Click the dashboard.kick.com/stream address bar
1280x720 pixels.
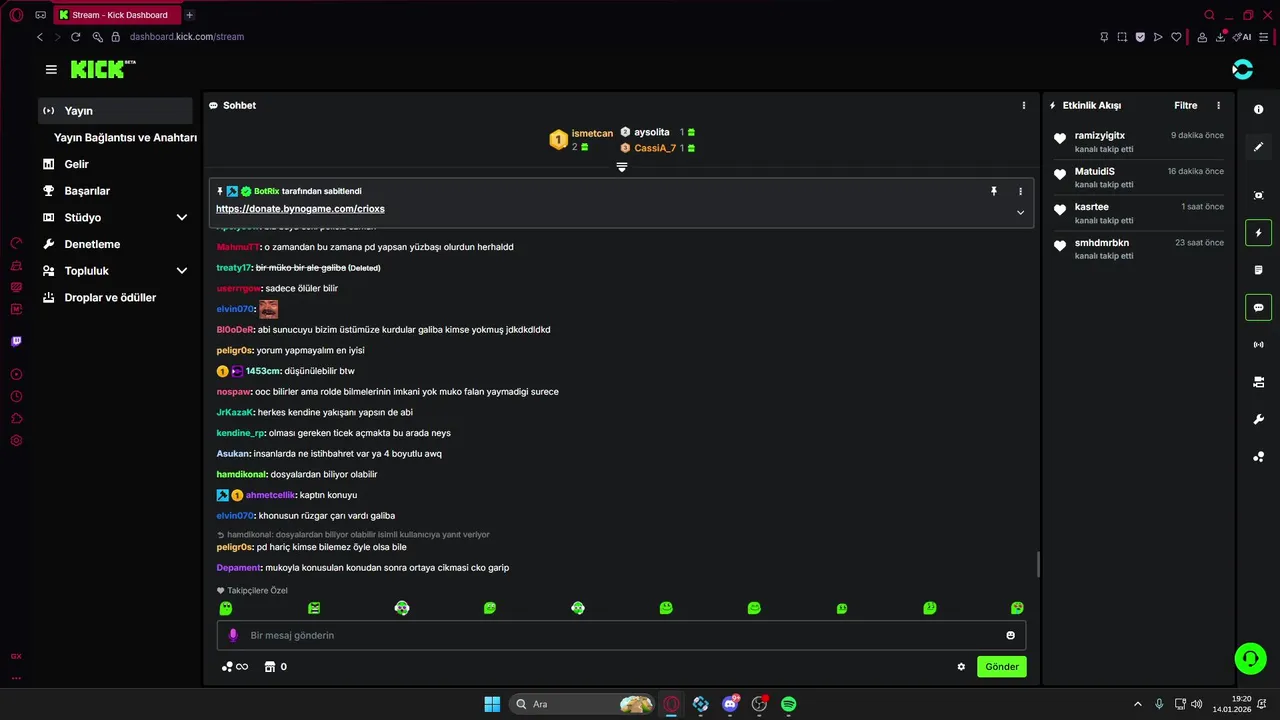(x=187, y=37)
